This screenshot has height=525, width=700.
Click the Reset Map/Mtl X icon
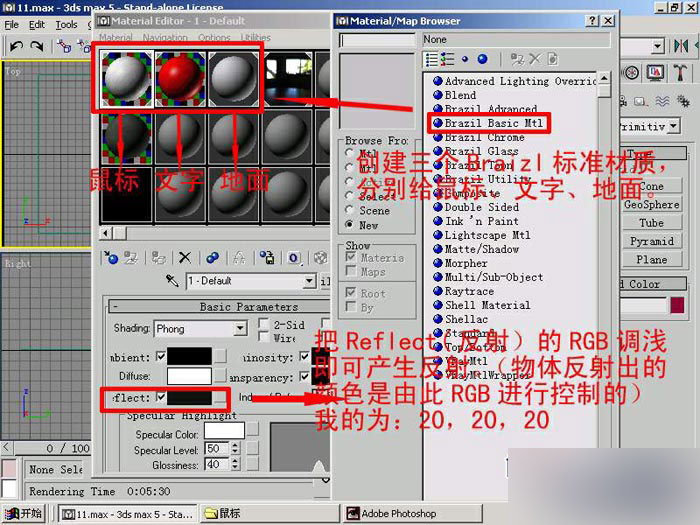point(184,258)
